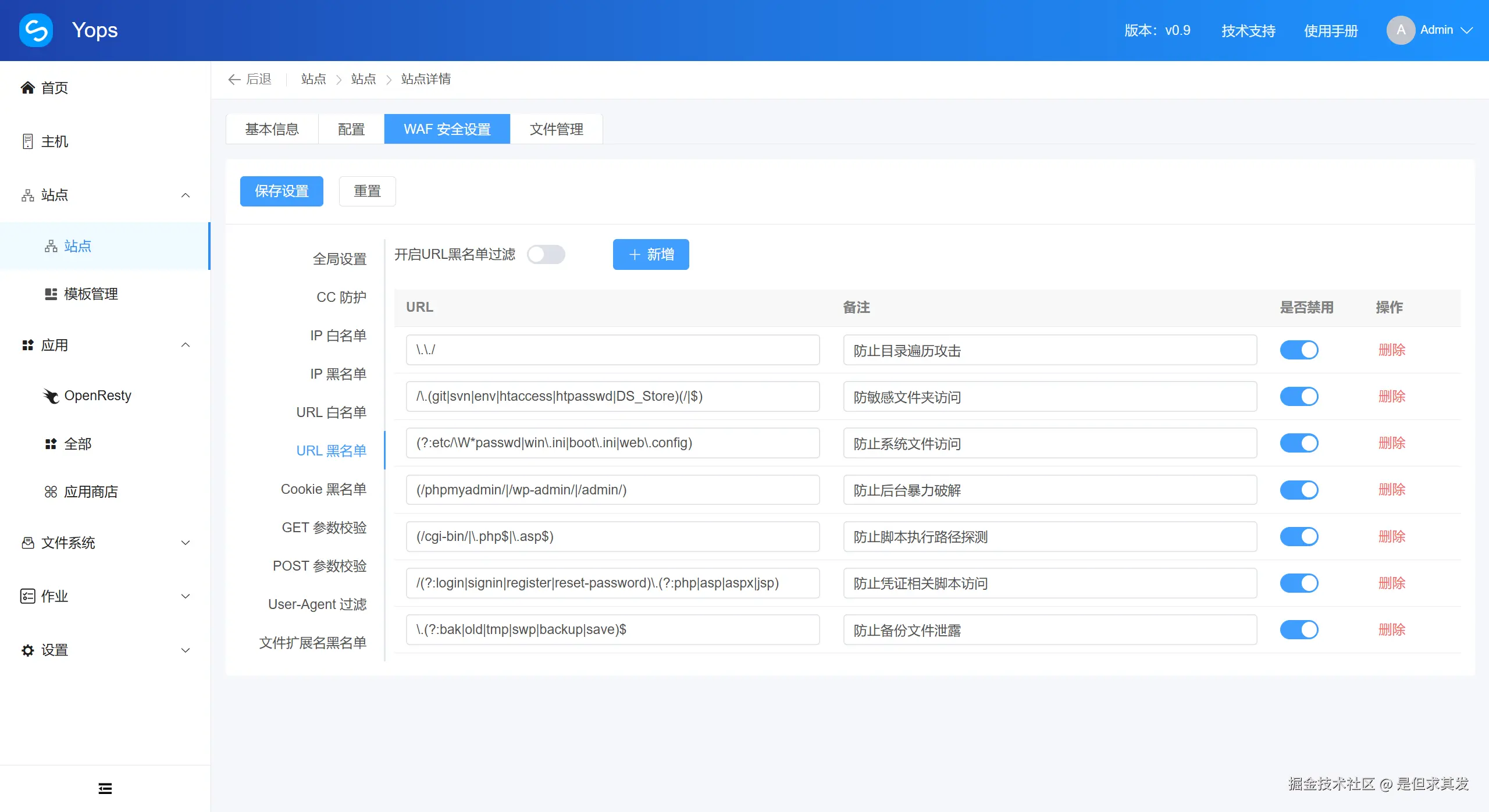The height and width of the screenshot is (812, 1489).
Task: Click the host icon beside 主机
Action: coord(27,141)
